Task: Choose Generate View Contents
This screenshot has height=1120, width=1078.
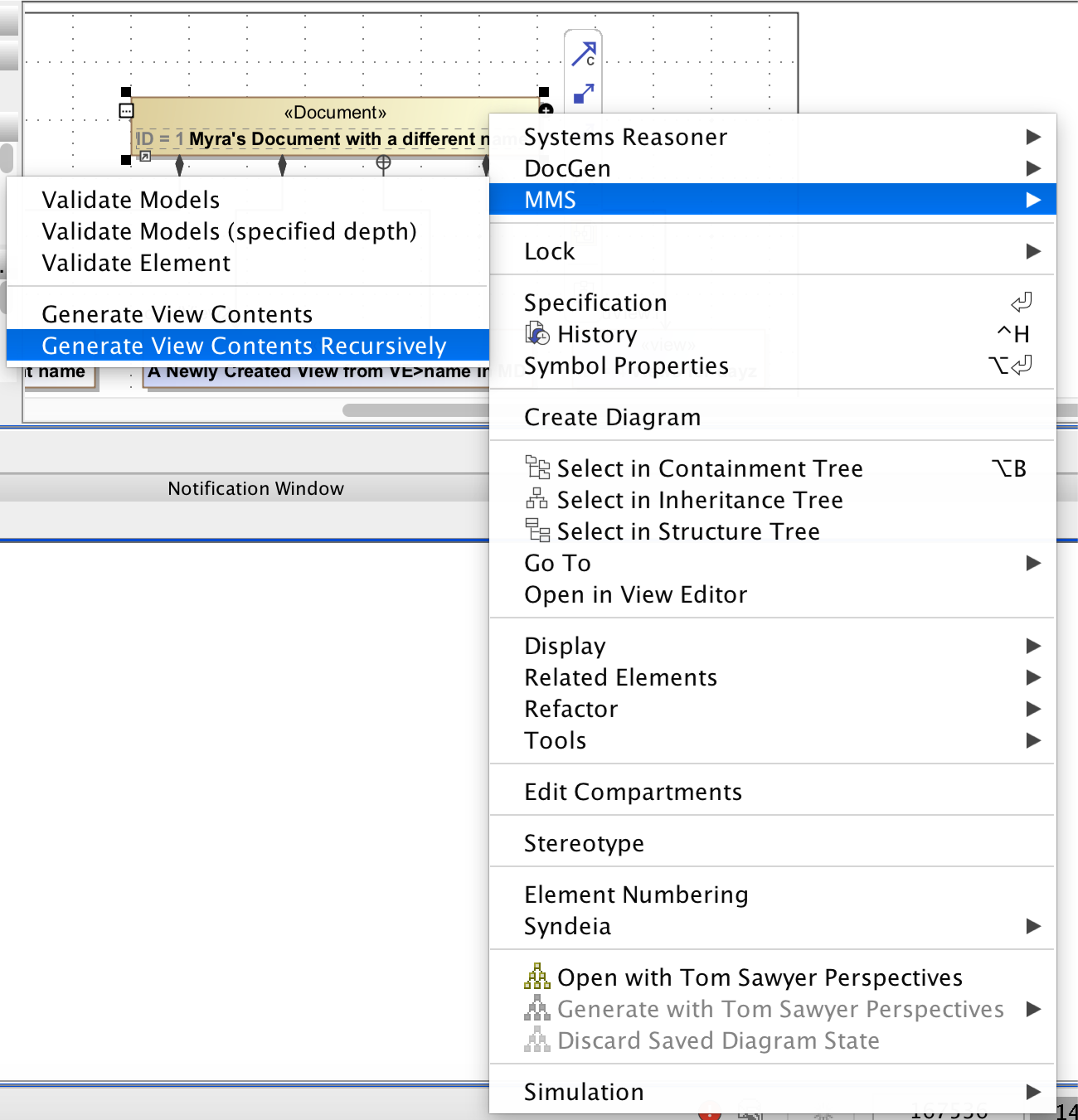Action: click(247, 314)
